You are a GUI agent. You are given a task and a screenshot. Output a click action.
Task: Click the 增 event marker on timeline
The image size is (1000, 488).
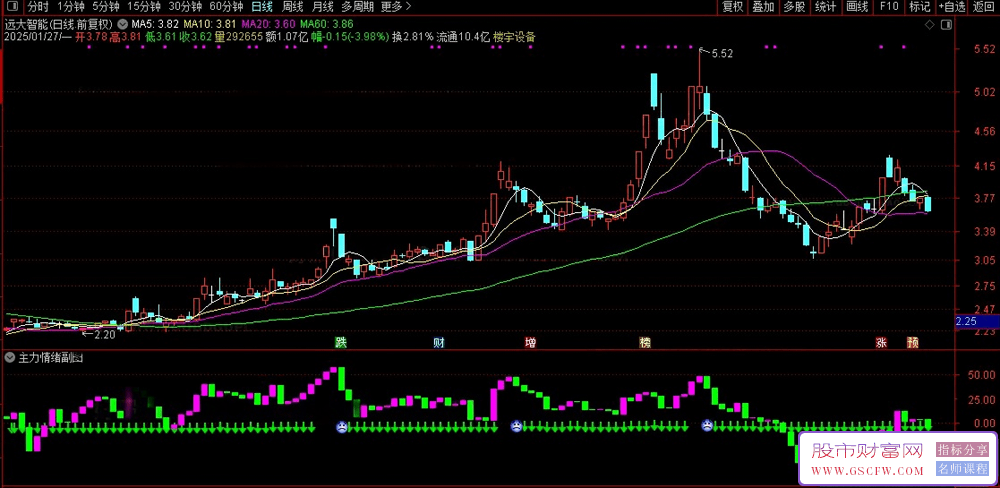click(x=530, y=343)
